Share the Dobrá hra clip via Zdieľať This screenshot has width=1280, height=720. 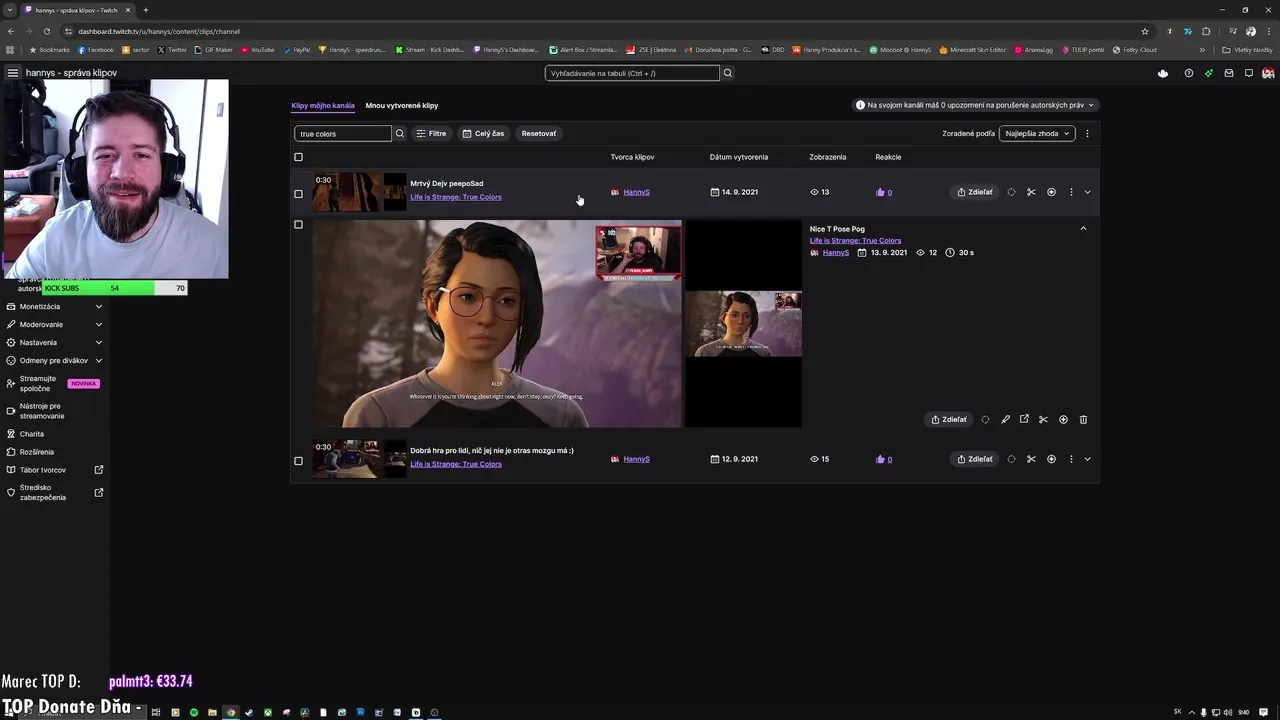(975, 459)
